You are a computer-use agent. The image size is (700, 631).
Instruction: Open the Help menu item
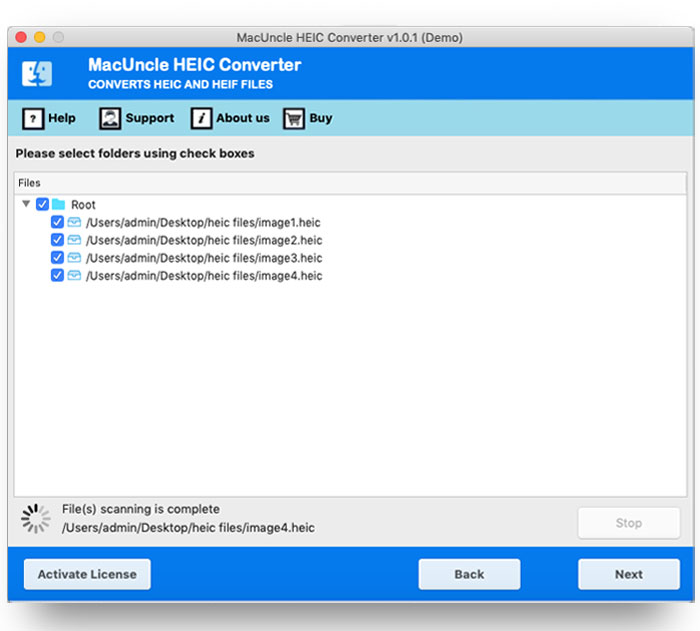49,119
